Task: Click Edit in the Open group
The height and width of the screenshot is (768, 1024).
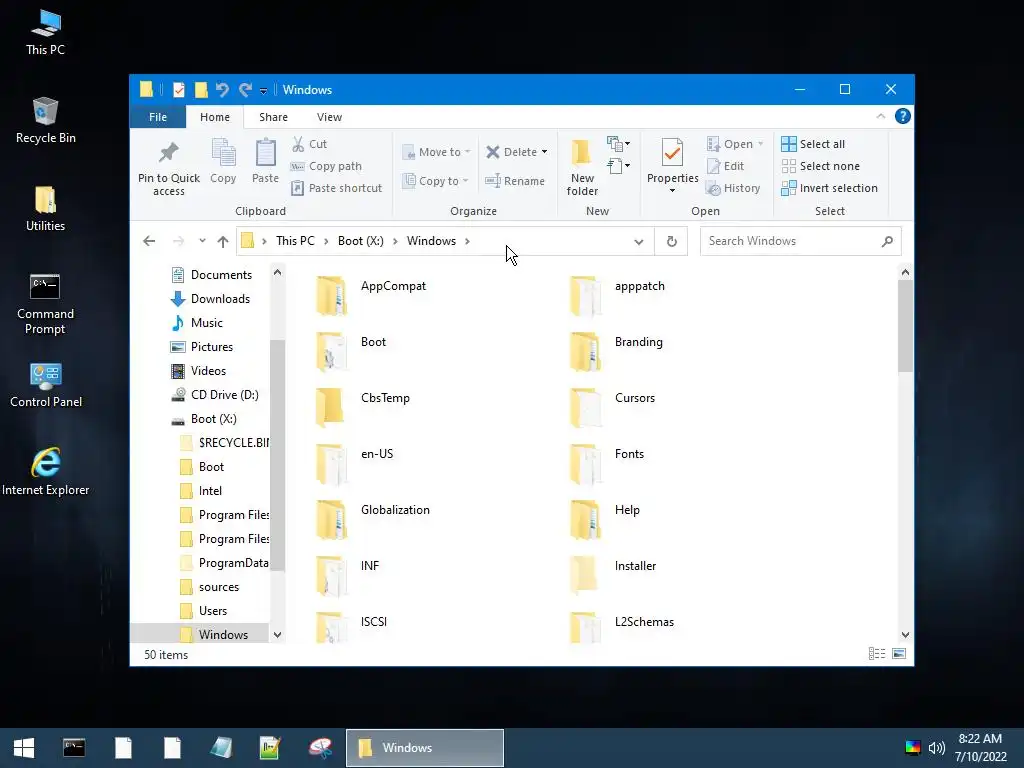Action: point(726,166)
